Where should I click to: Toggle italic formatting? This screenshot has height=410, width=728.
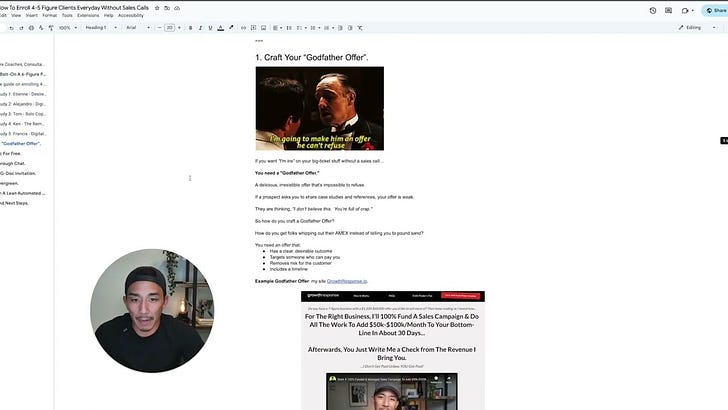[x=200, y=28]
